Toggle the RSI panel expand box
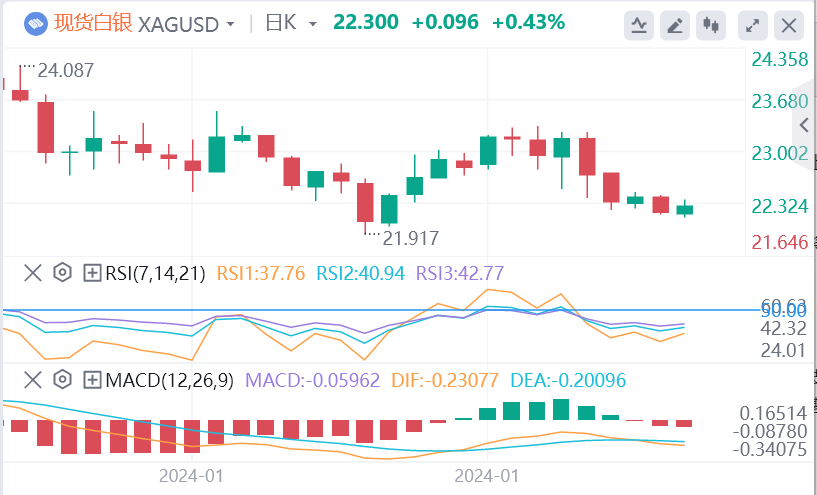Image resolution: width=817 pixels, height=495 pixels. [92, 272]
